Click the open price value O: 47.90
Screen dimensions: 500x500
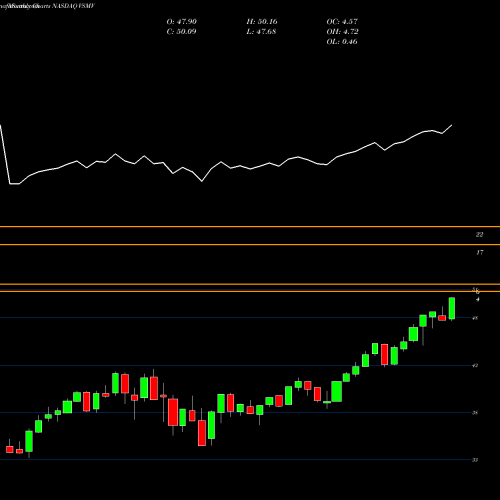pos(182,22)
